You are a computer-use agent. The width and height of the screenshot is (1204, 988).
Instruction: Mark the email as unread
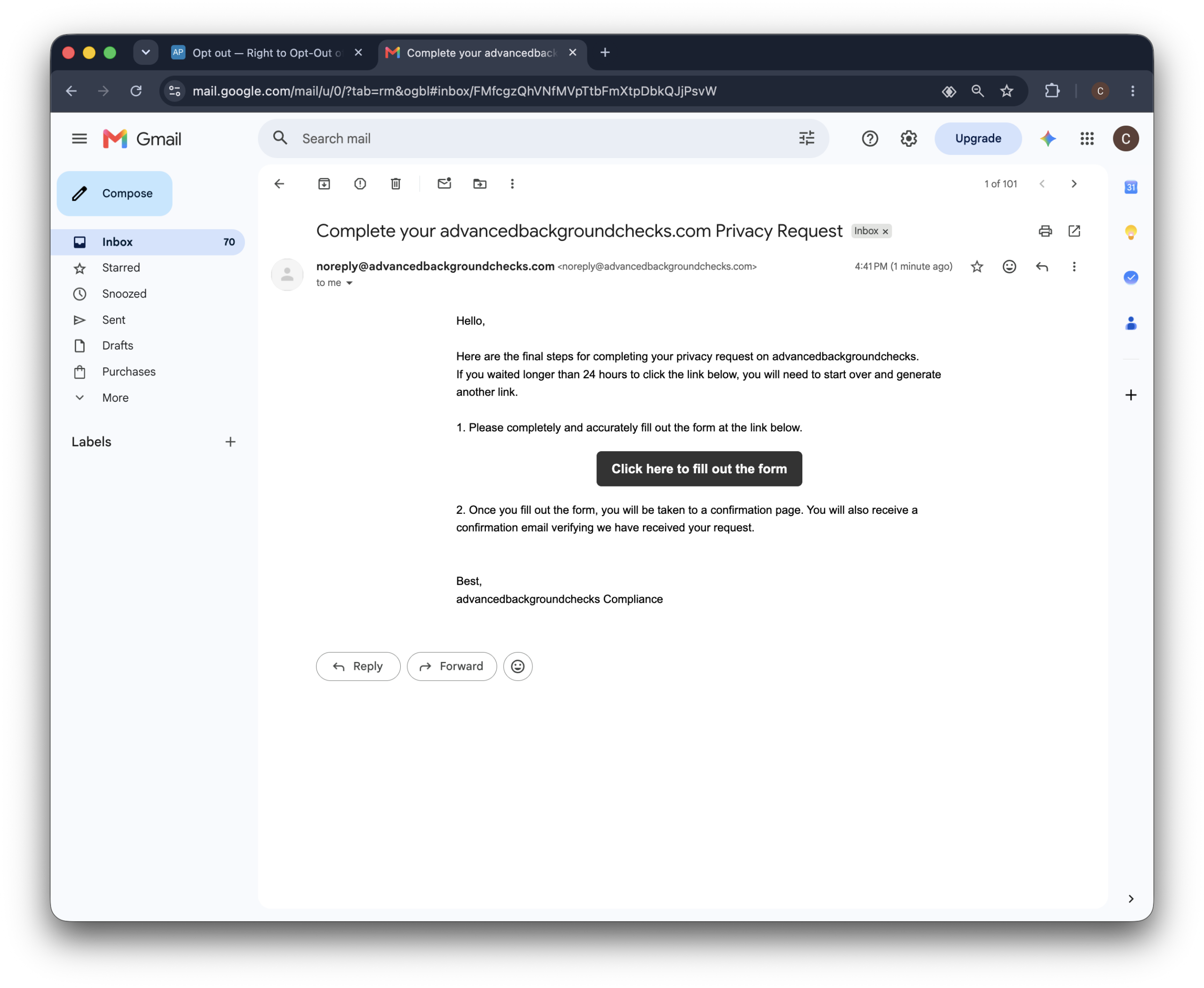click(x=444, y=183)
